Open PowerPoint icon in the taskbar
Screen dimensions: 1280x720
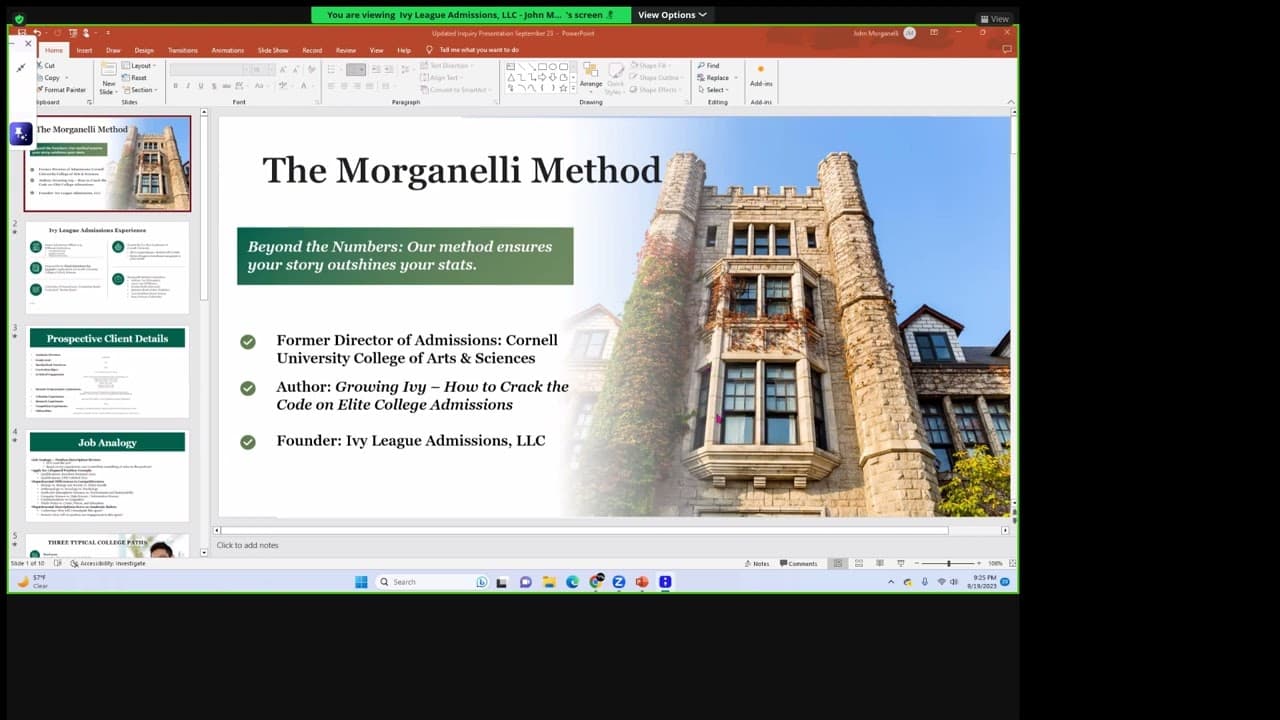(x=642, y=582)
